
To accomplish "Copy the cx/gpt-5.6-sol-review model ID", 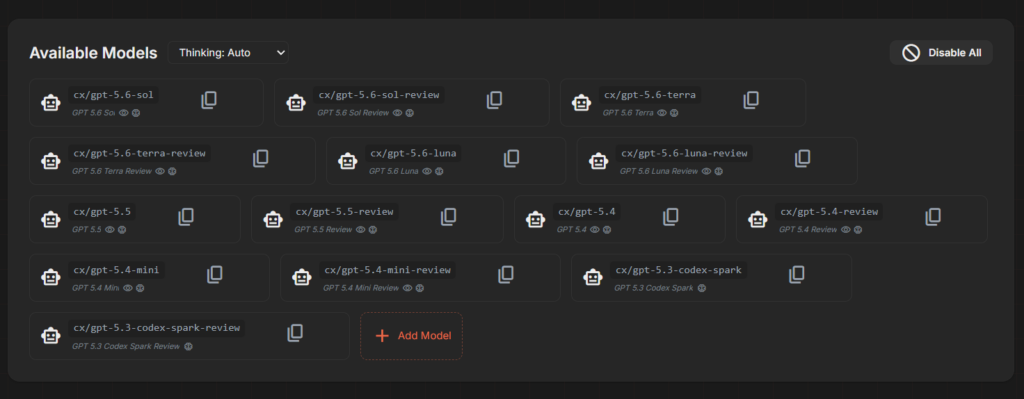I will (x=494, y=101).
